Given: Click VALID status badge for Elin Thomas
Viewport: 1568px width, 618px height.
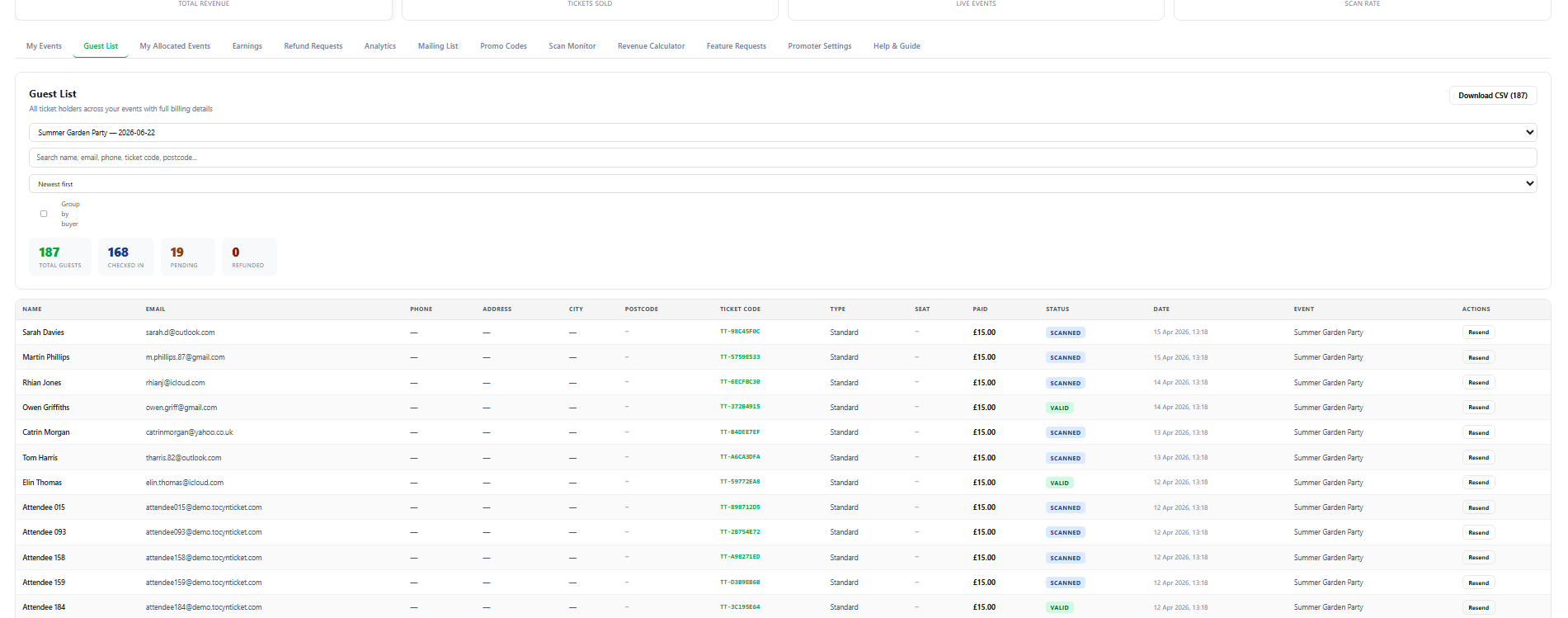Looking at the screenshot, I should point(1059,483).
